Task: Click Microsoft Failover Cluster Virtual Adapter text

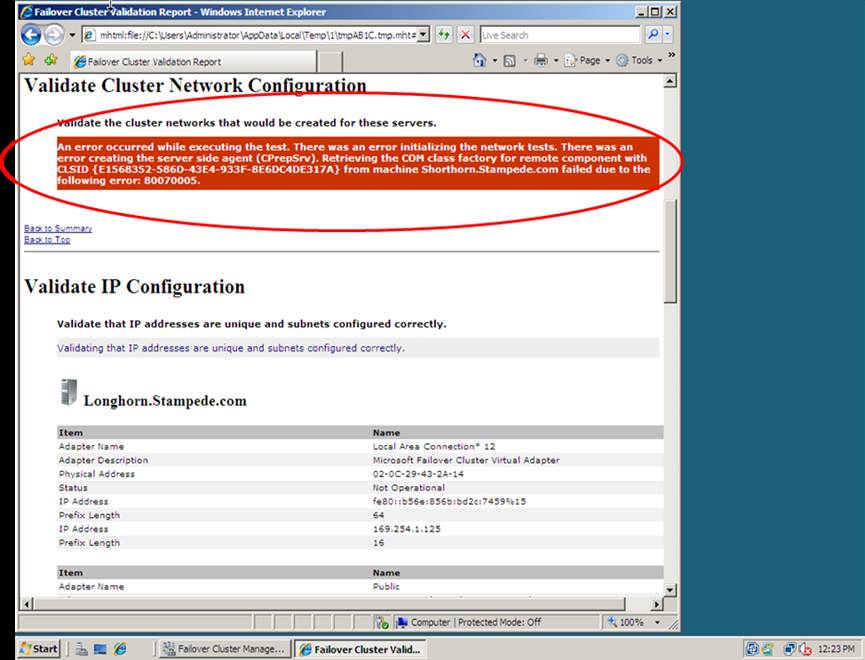Action: 466,460
